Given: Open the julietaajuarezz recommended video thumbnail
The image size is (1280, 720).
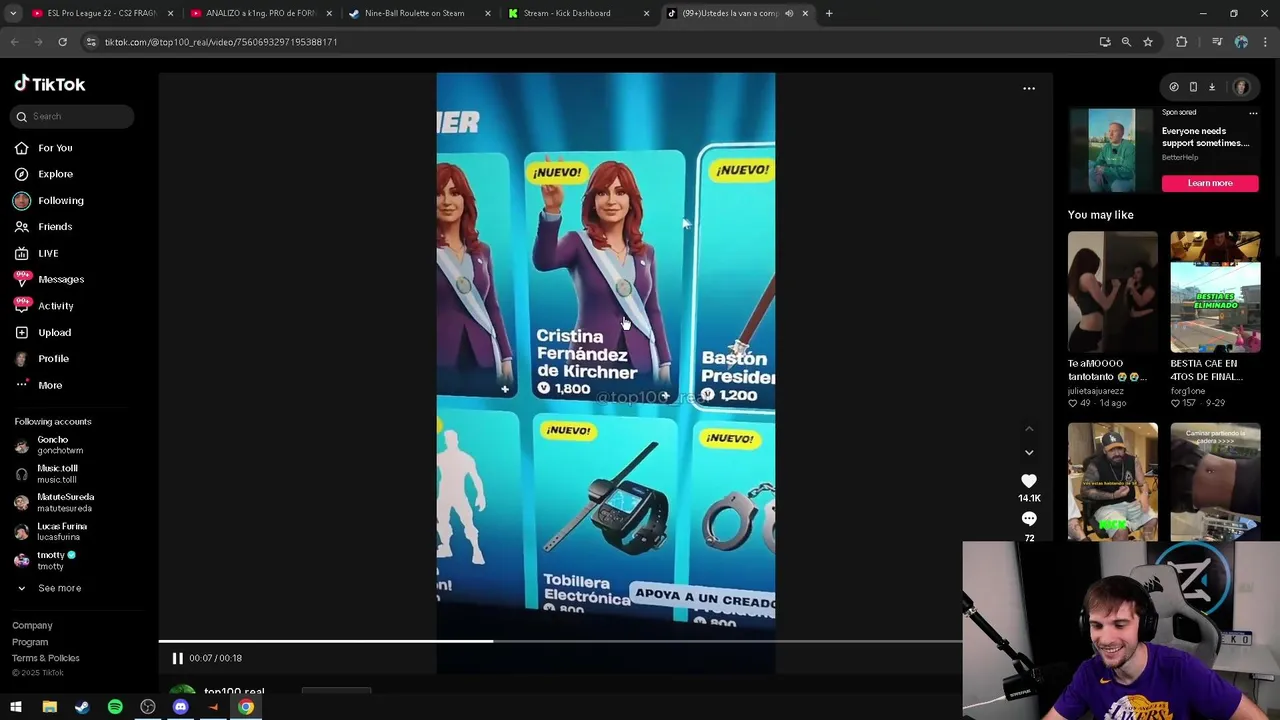Looking at the screenshot, I should point(1112,292).
